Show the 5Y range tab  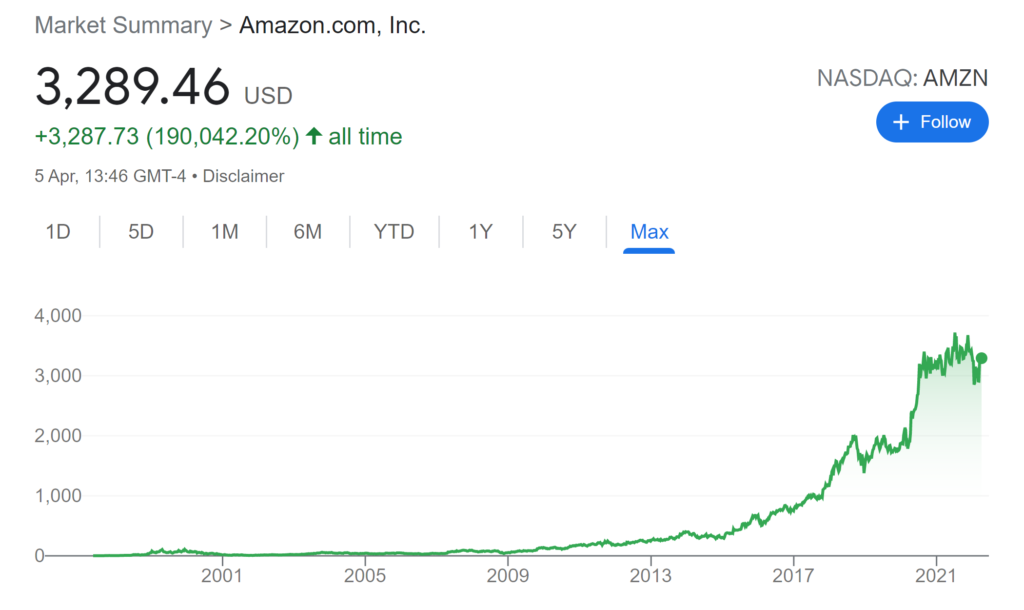(564, 232)
